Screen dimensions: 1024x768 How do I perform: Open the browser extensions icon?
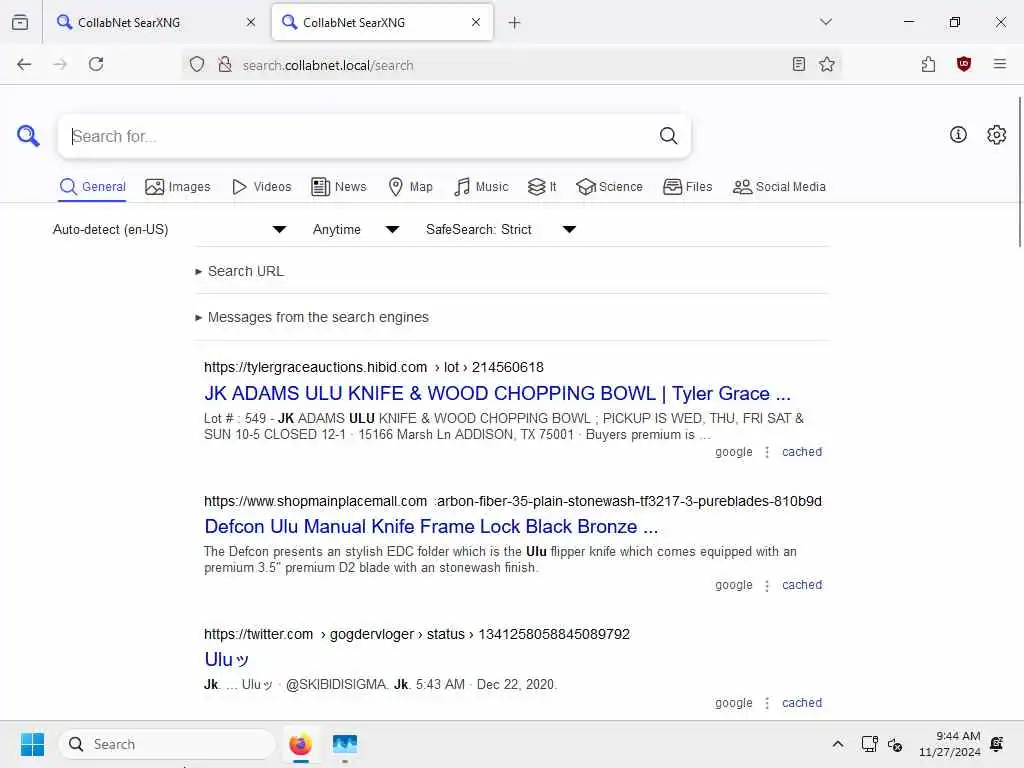tap(929, 64)
